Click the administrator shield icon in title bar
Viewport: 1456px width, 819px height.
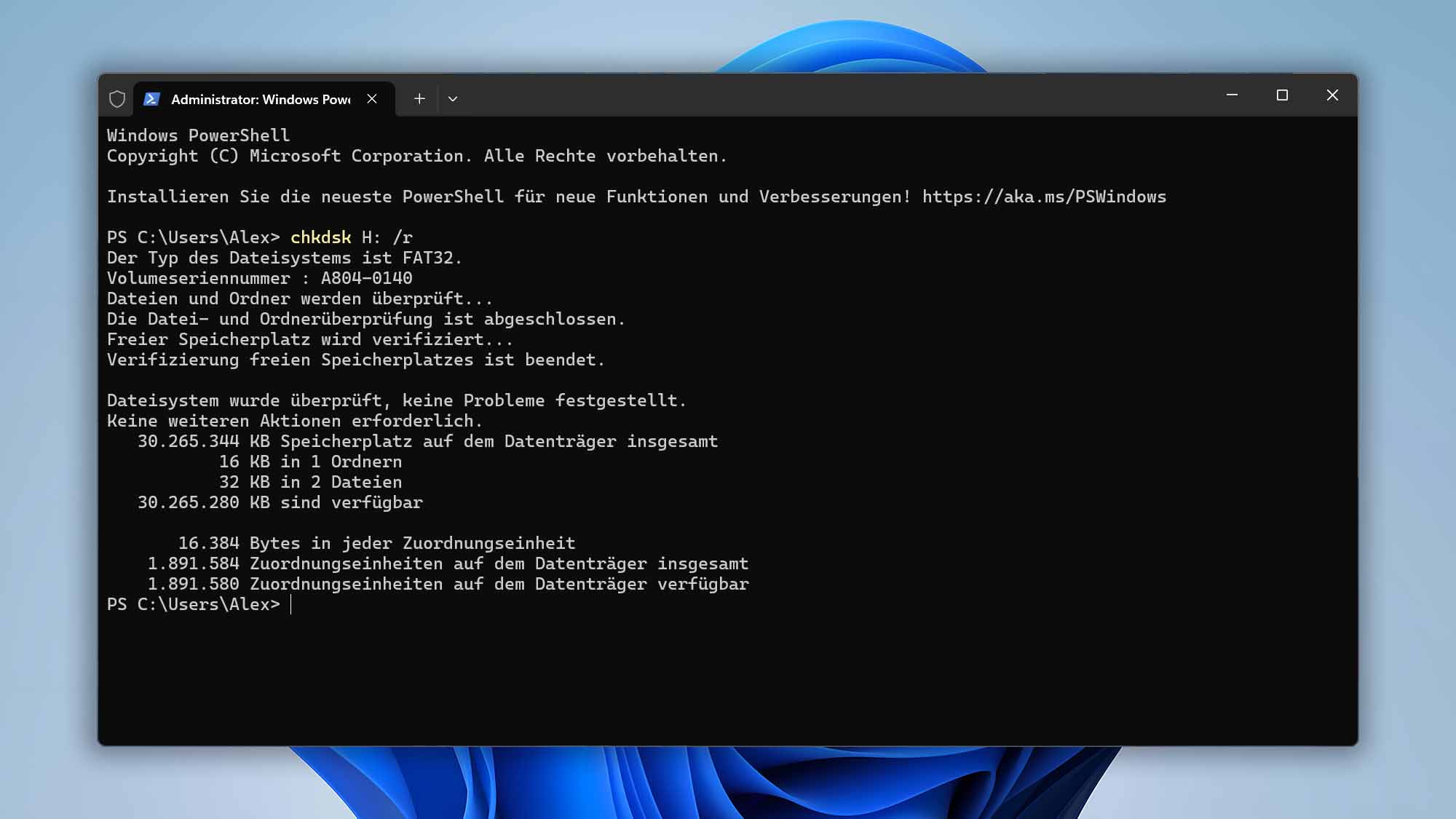click(117, 99)
